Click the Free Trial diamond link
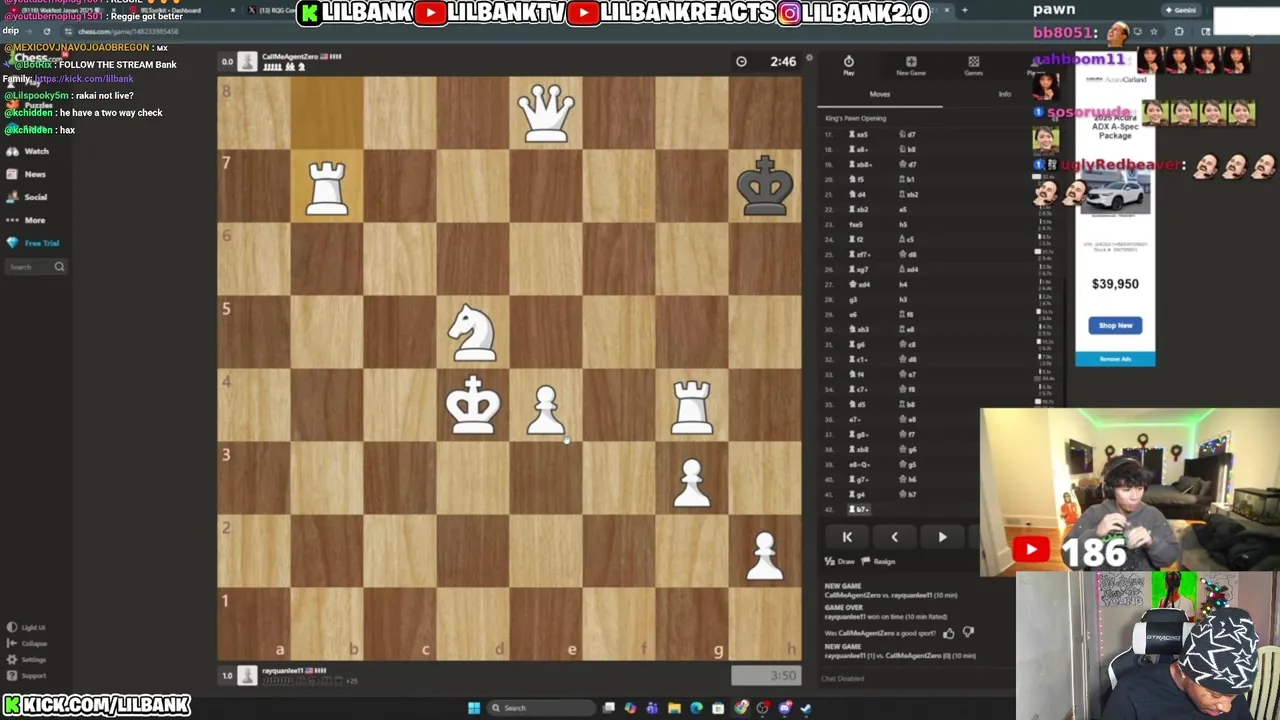Image resolution: width=1280 pixels, height=720 pixels. (34, 243)
